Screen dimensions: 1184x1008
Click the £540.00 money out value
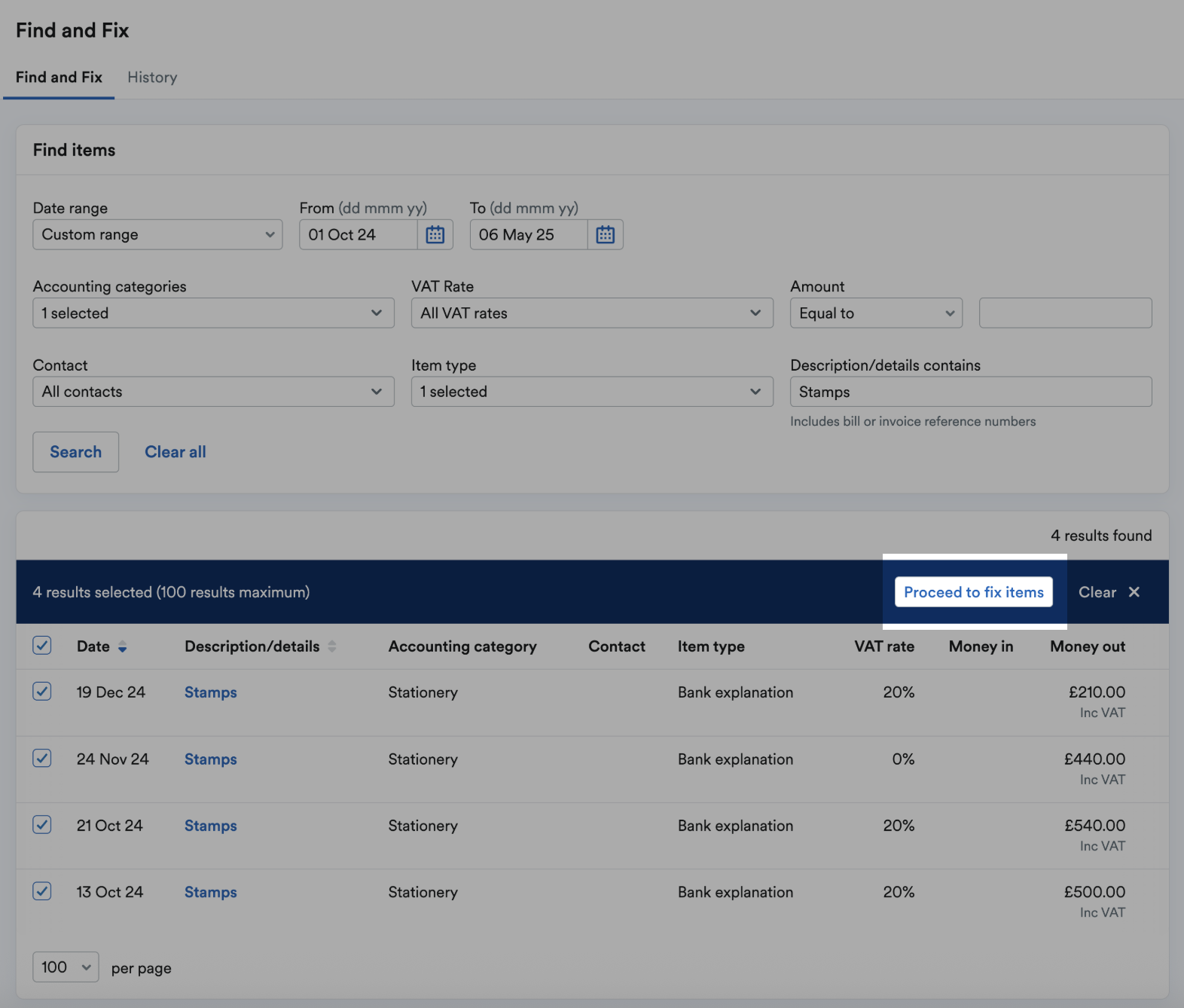[x=1095, y=825]
